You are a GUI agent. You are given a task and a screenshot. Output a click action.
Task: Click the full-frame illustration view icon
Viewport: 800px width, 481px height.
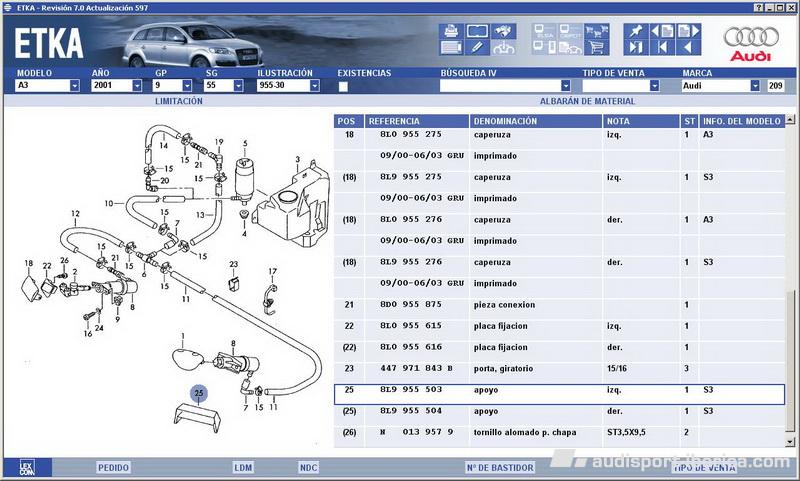pos(477,31)
